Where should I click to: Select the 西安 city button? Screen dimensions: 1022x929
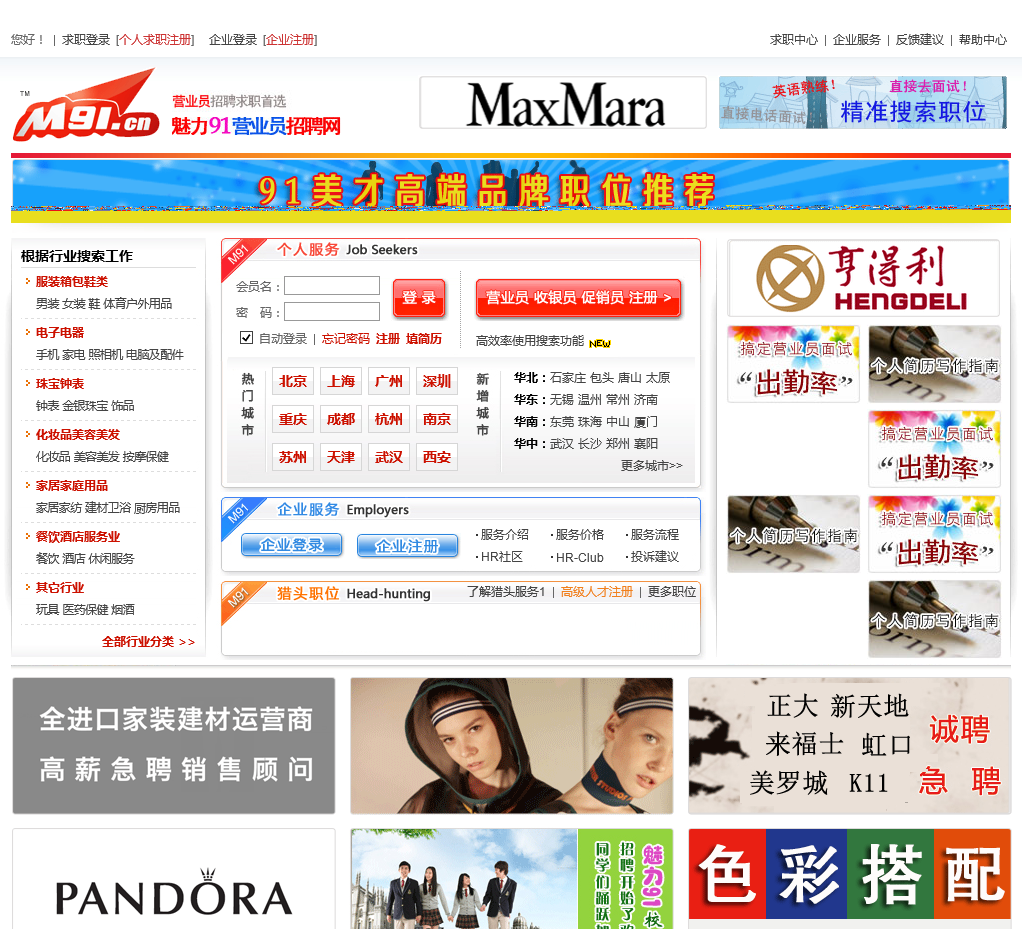pos(437,457)
